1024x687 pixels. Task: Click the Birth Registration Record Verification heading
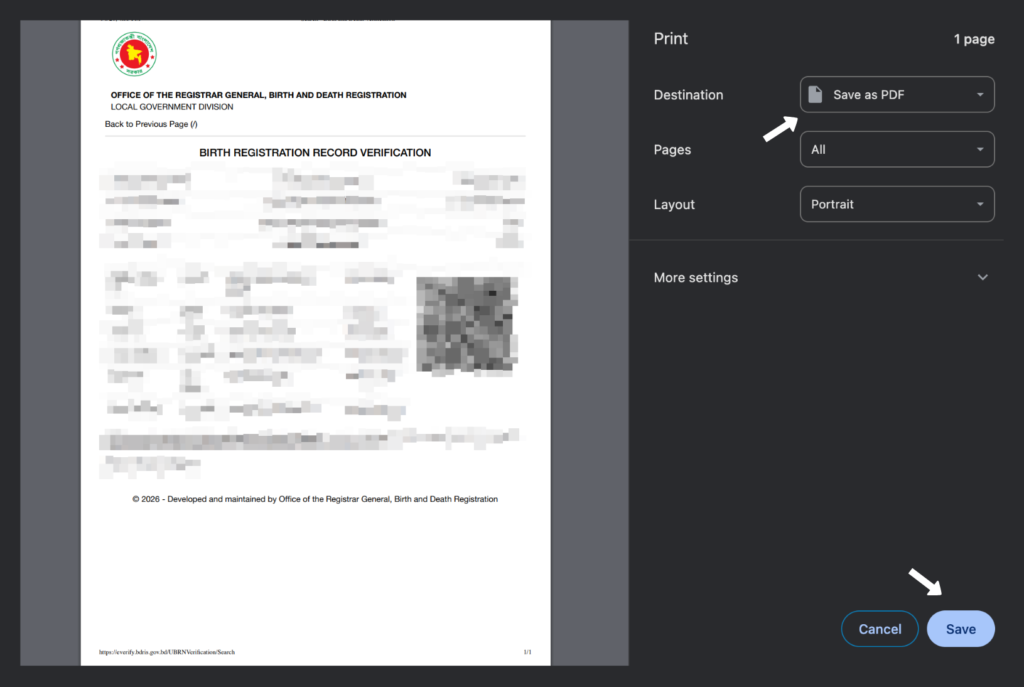click(x=315, y=153)
